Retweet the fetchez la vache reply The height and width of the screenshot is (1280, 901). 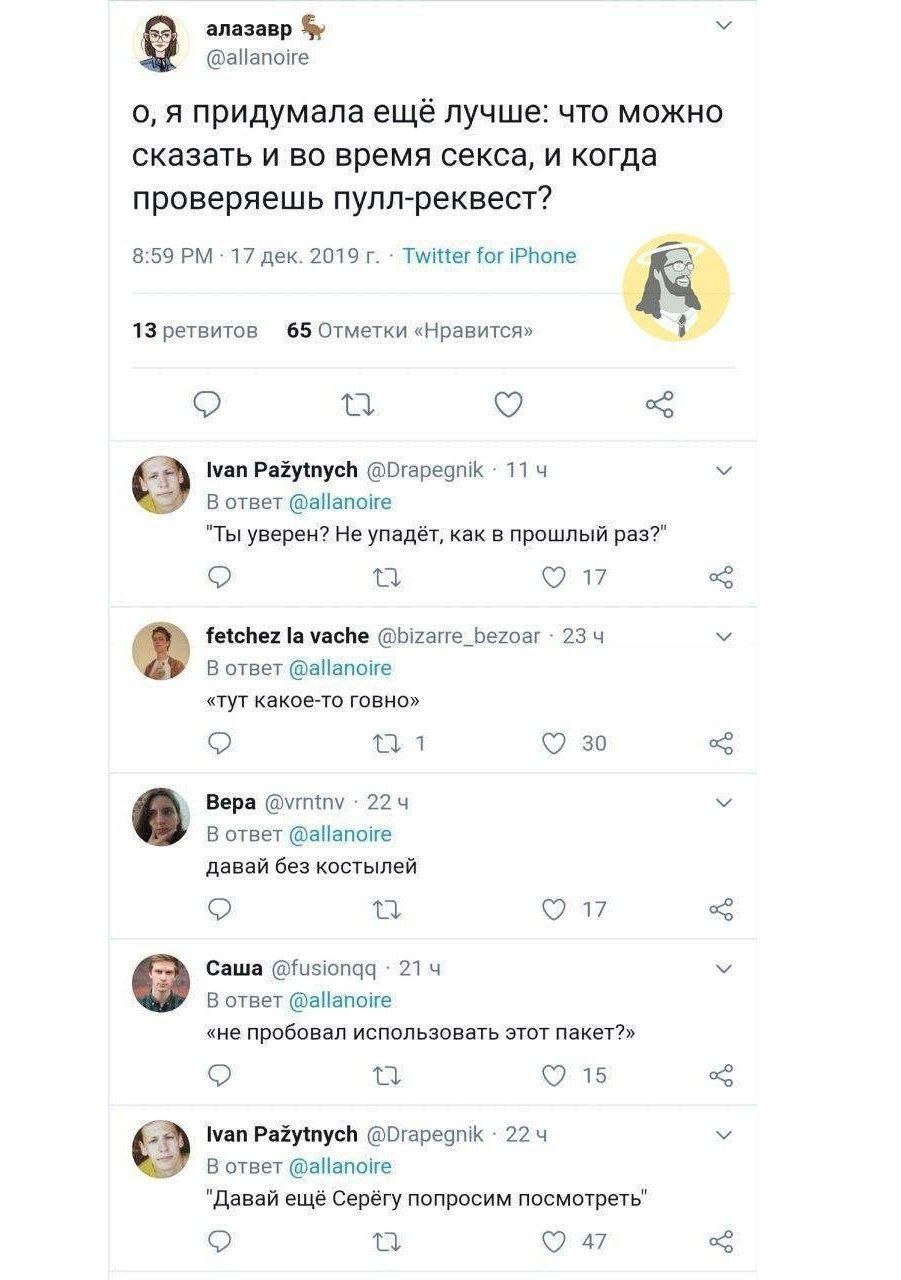pyautogui.click(x=385, y=743)
